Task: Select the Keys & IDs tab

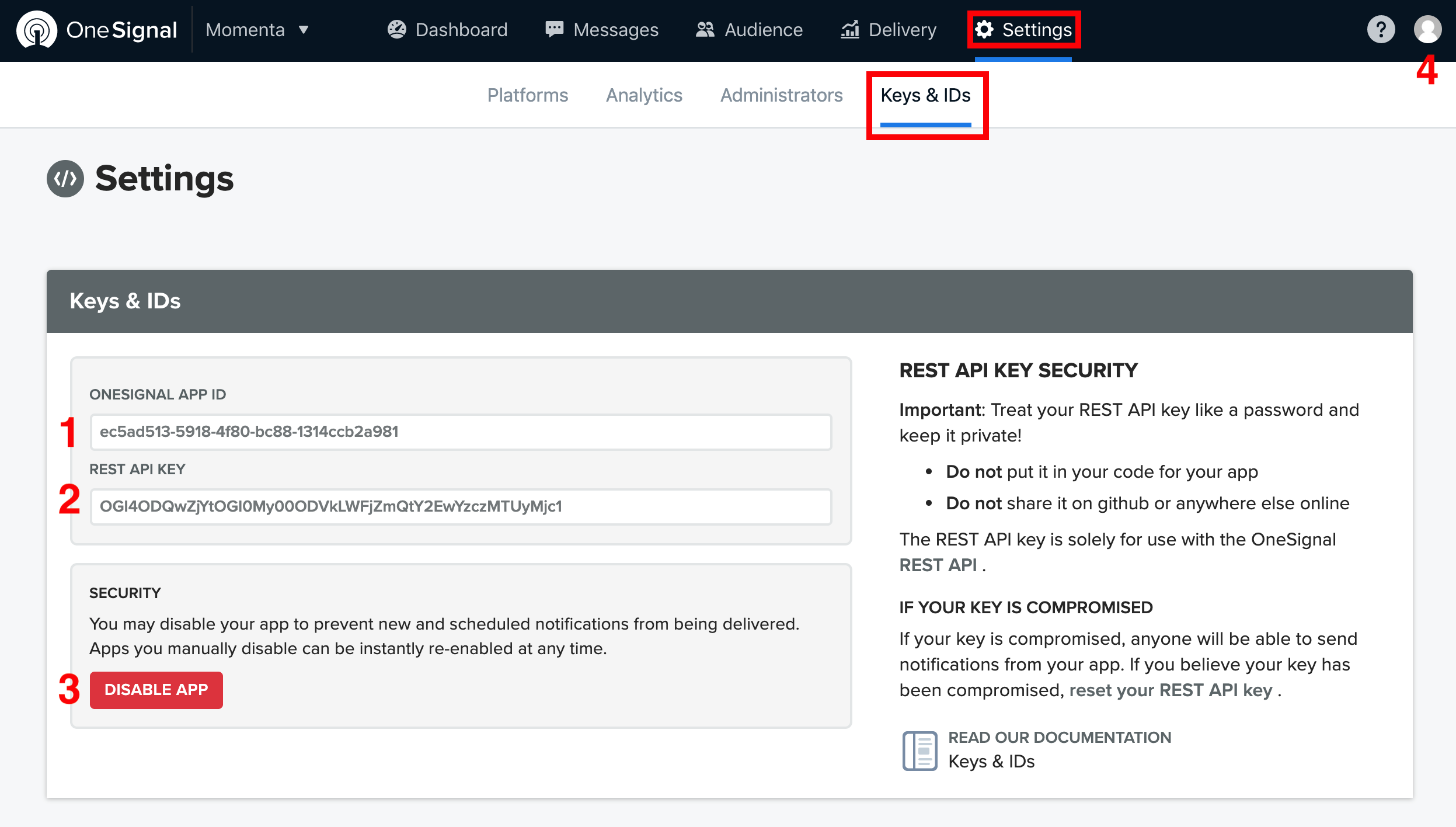Action: pos(925,95)
